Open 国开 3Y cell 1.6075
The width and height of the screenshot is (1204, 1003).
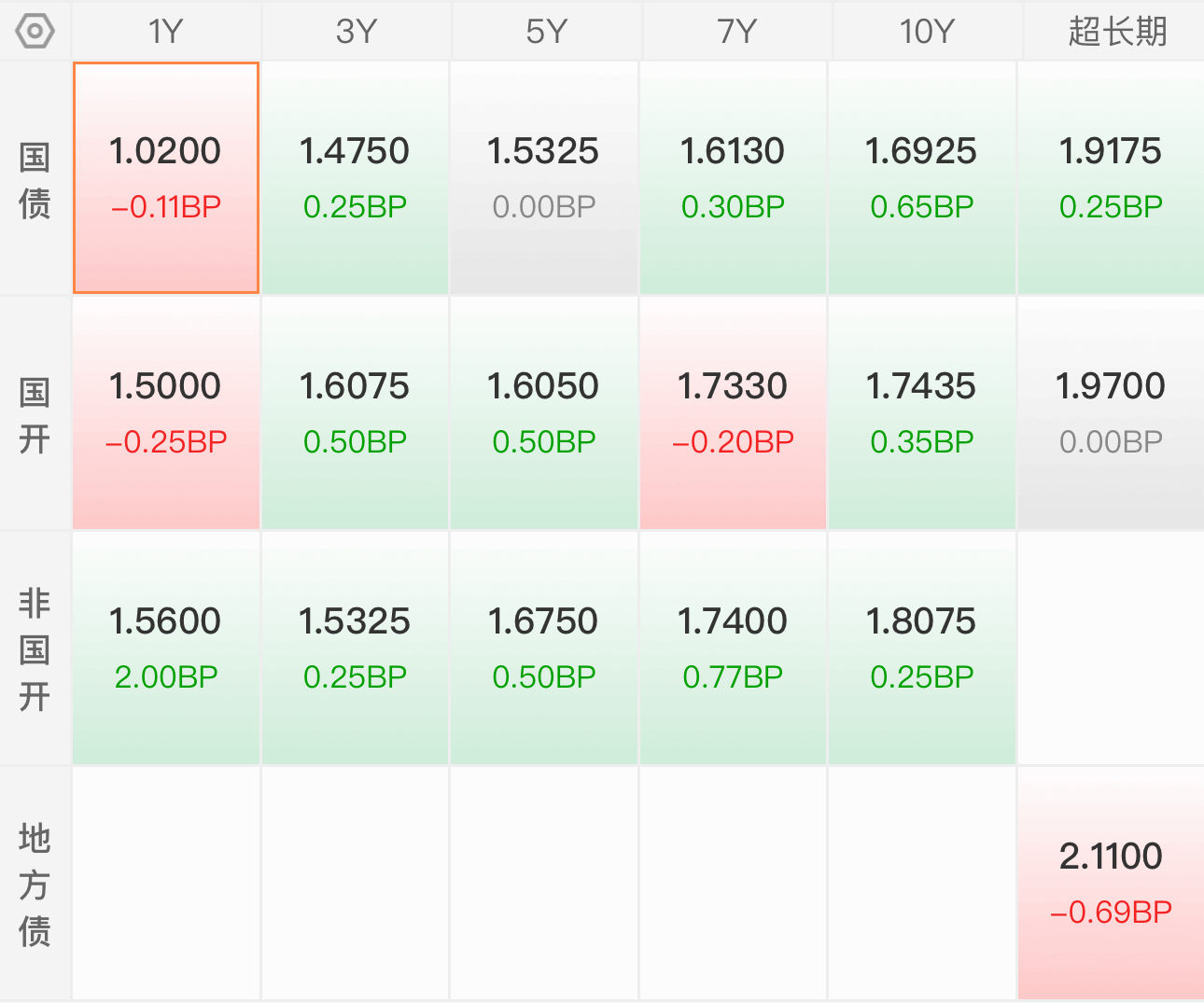coord(355,413)
